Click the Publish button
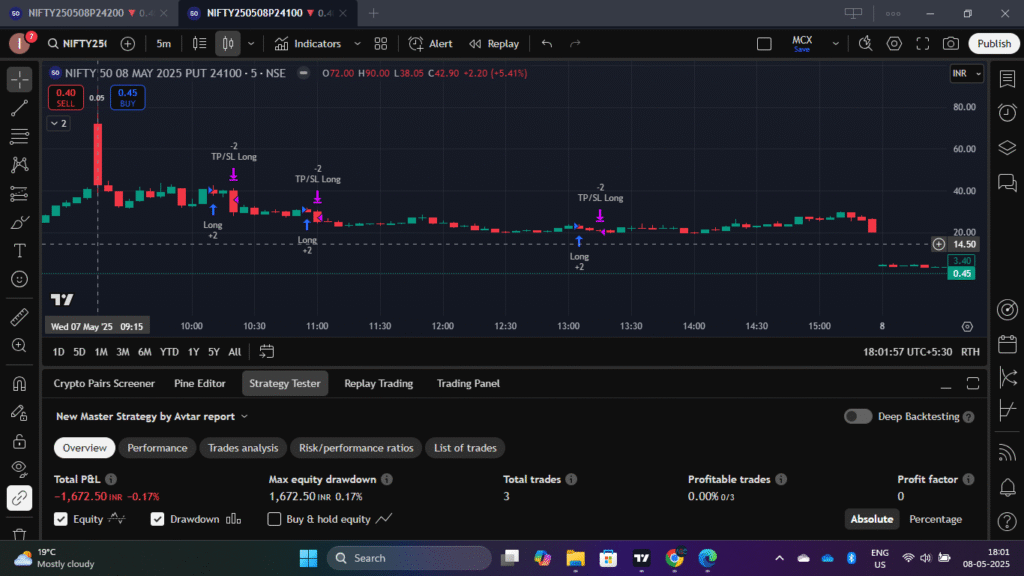 (994, 44)
